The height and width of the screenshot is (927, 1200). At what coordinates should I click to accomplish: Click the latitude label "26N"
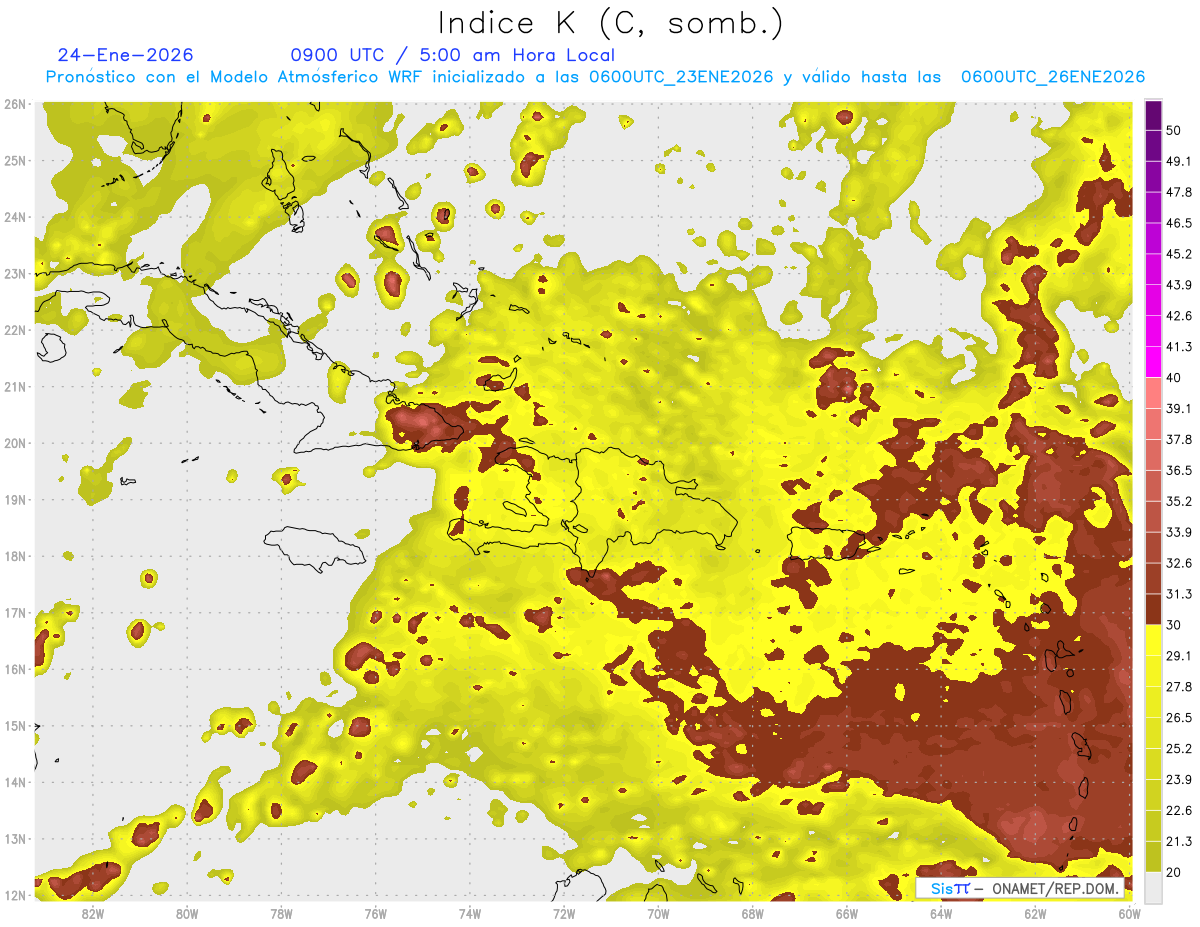pyautogui.click(x=15, y=104)
